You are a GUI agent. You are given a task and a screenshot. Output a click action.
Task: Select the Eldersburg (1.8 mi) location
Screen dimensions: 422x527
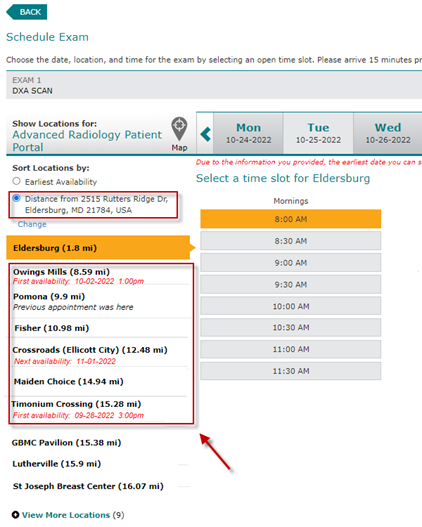[x=98, y=248]
